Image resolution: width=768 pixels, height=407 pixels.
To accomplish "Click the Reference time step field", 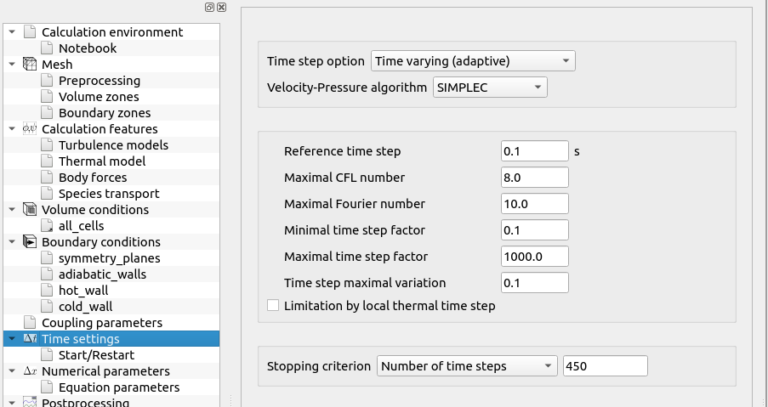I will (534, 152).
